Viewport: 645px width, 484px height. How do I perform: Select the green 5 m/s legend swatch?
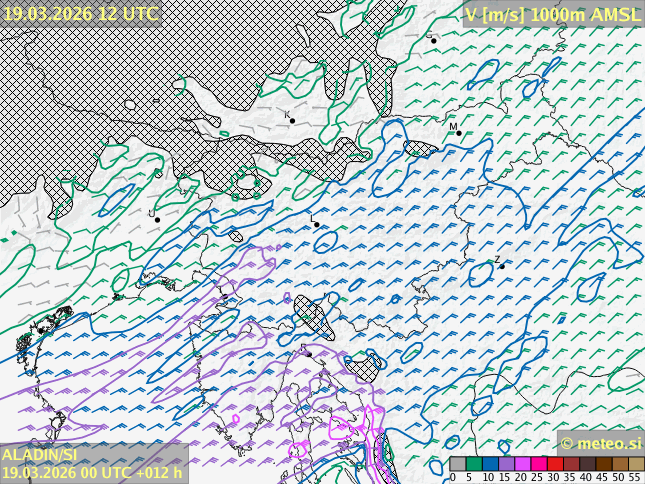(474, 464)
